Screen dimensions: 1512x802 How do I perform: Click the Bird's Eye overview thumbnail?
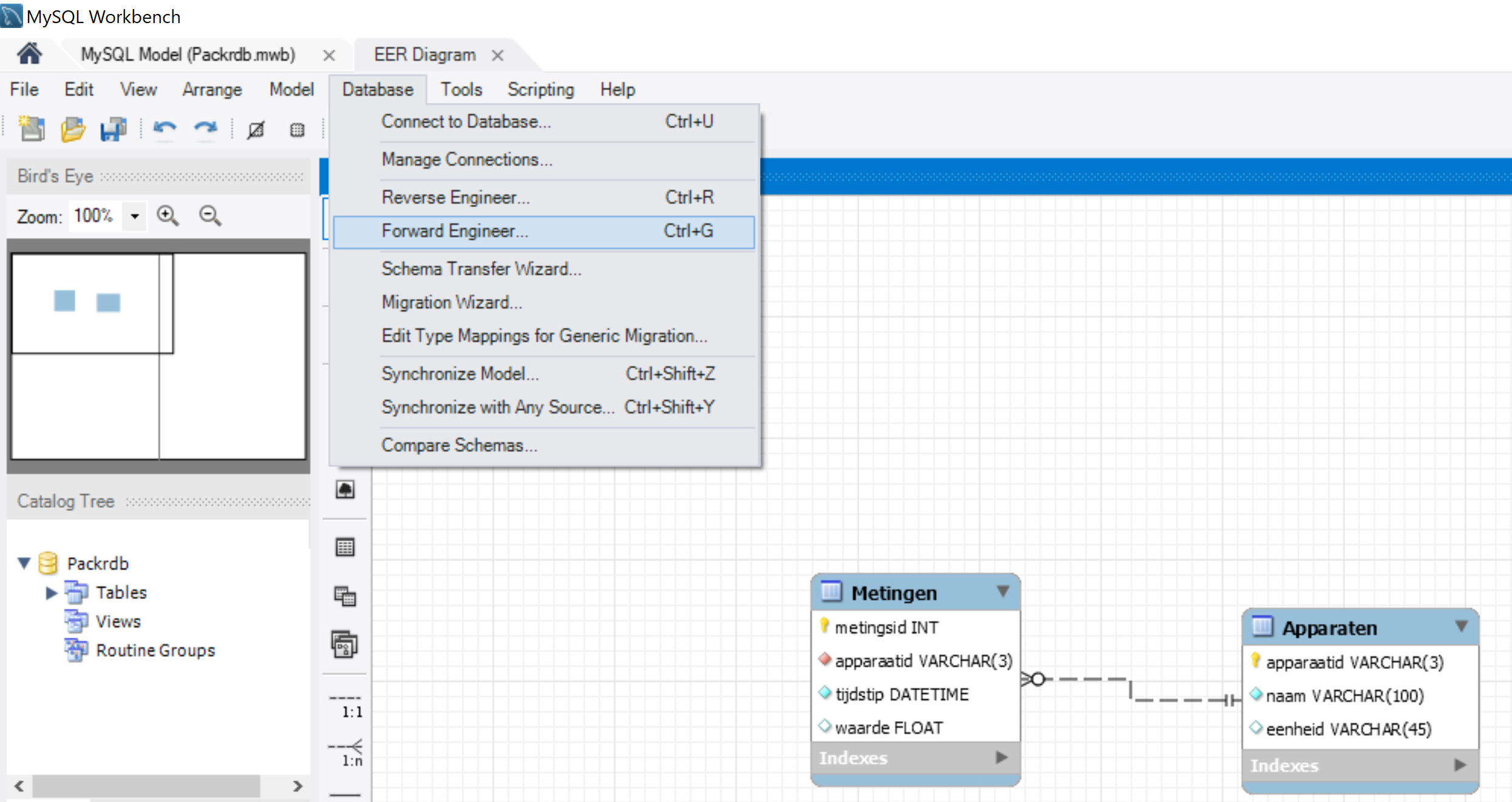[x=158, y=356]
